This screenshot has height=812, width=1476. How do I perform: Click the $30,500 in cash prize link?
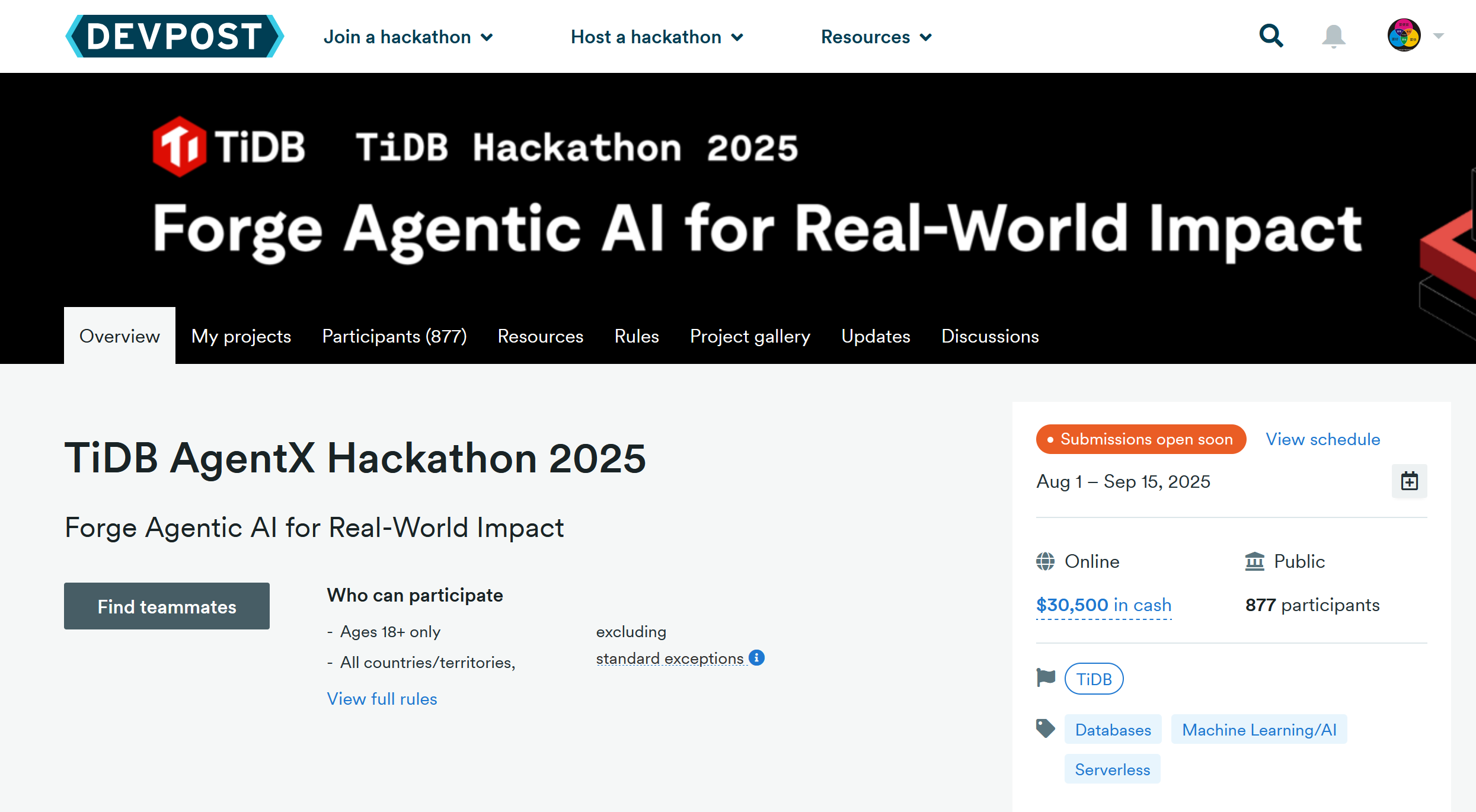tap(1103, 605)
